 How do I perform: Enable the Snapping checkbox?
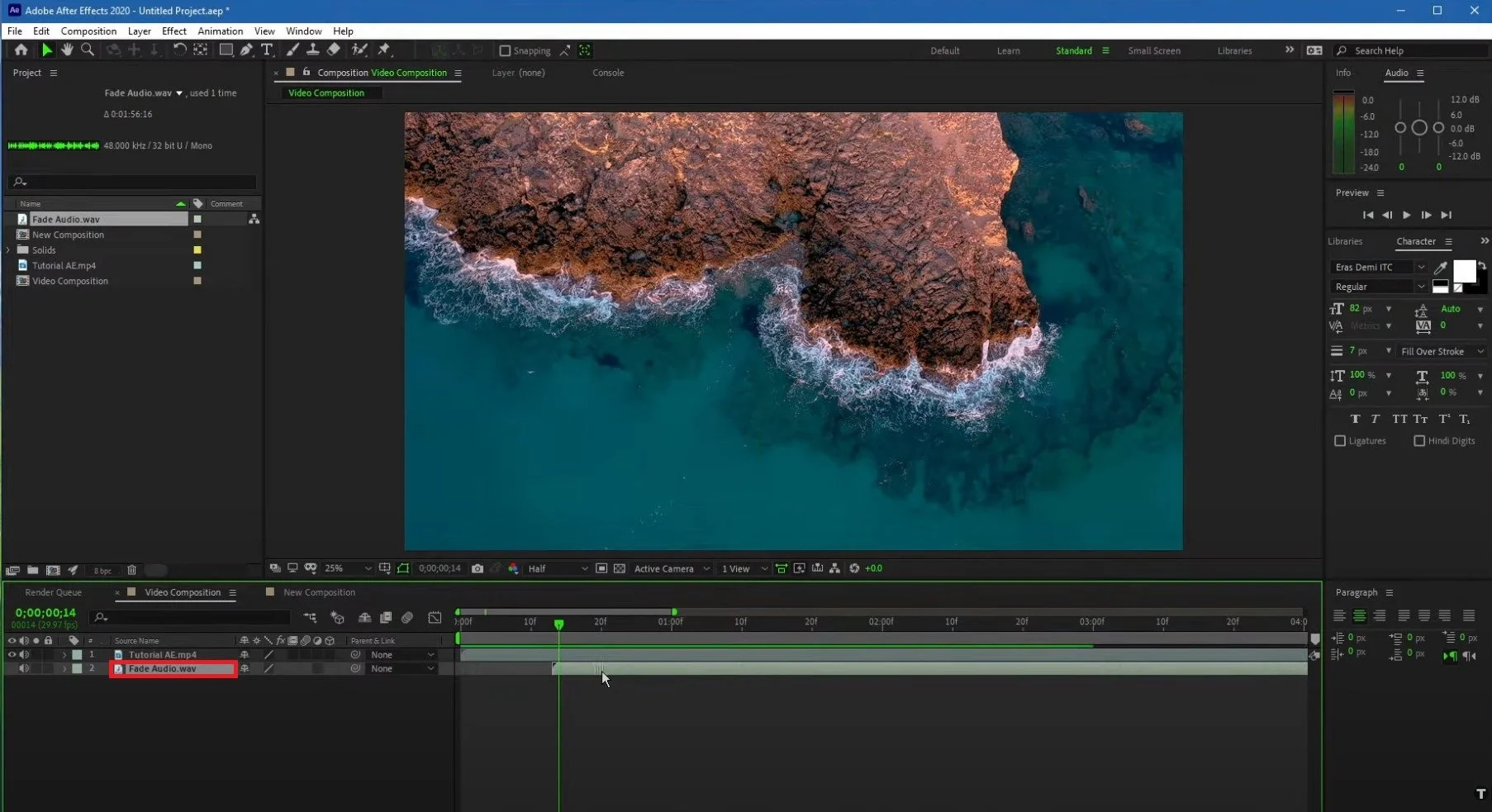(505, 50)
